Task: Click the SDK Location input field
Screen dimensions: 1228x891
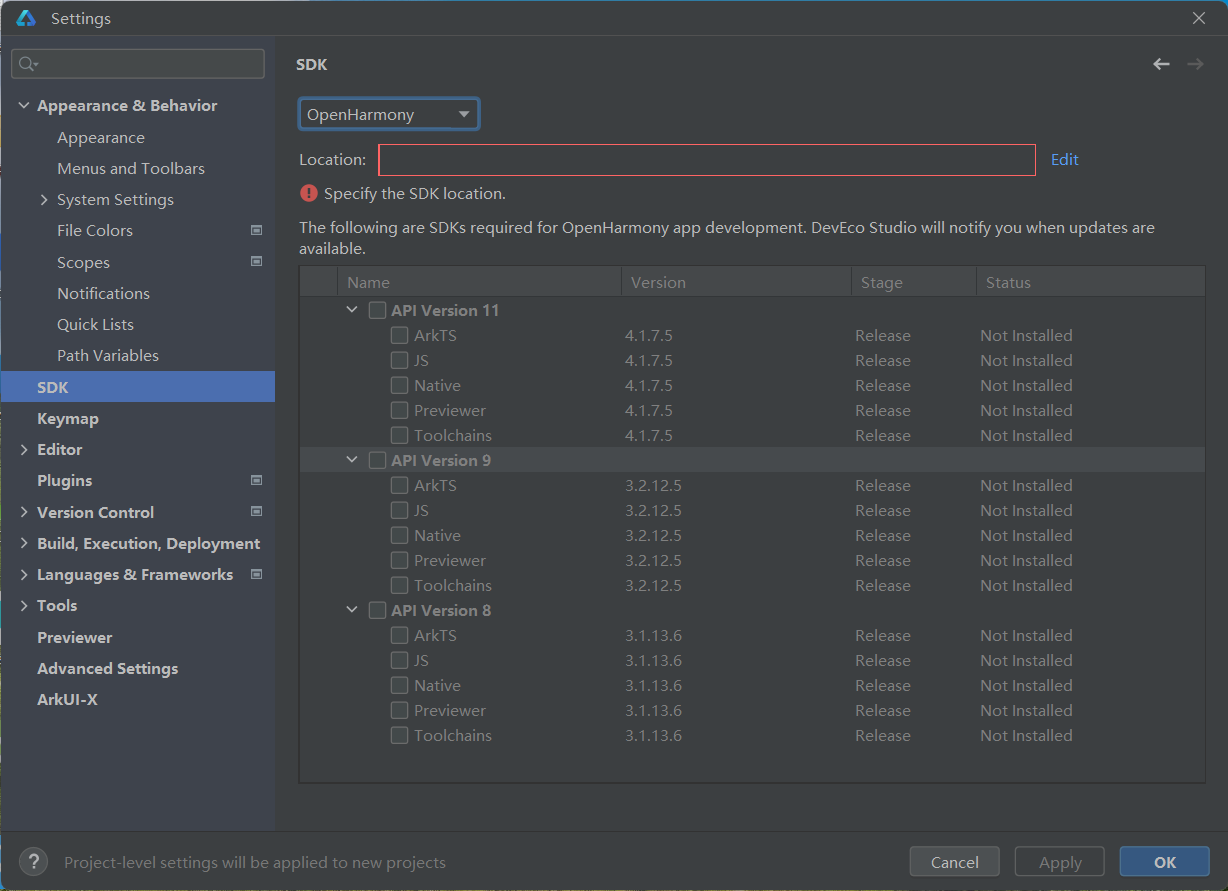Action: (706, 160)
